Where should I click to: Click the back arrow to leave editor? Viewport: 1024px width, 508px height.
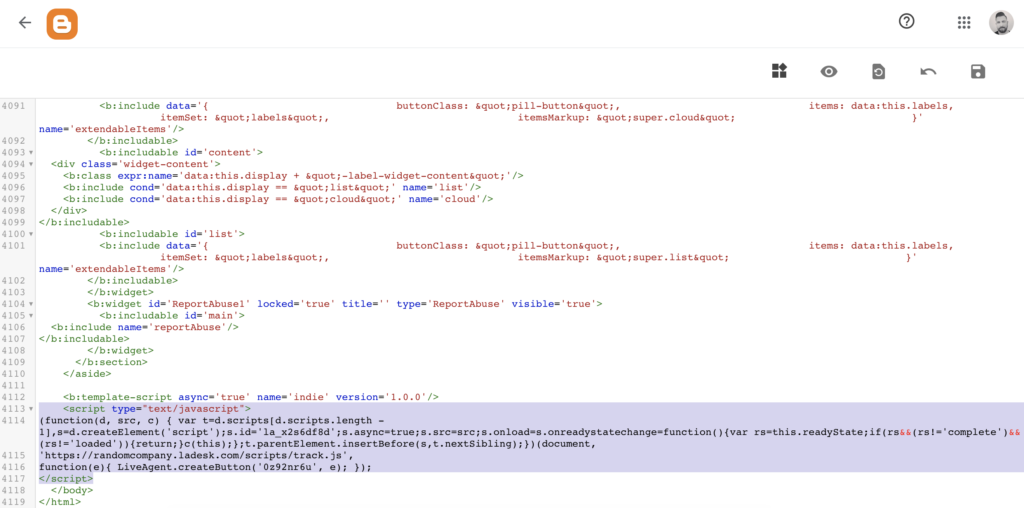[x=25, y=22]
